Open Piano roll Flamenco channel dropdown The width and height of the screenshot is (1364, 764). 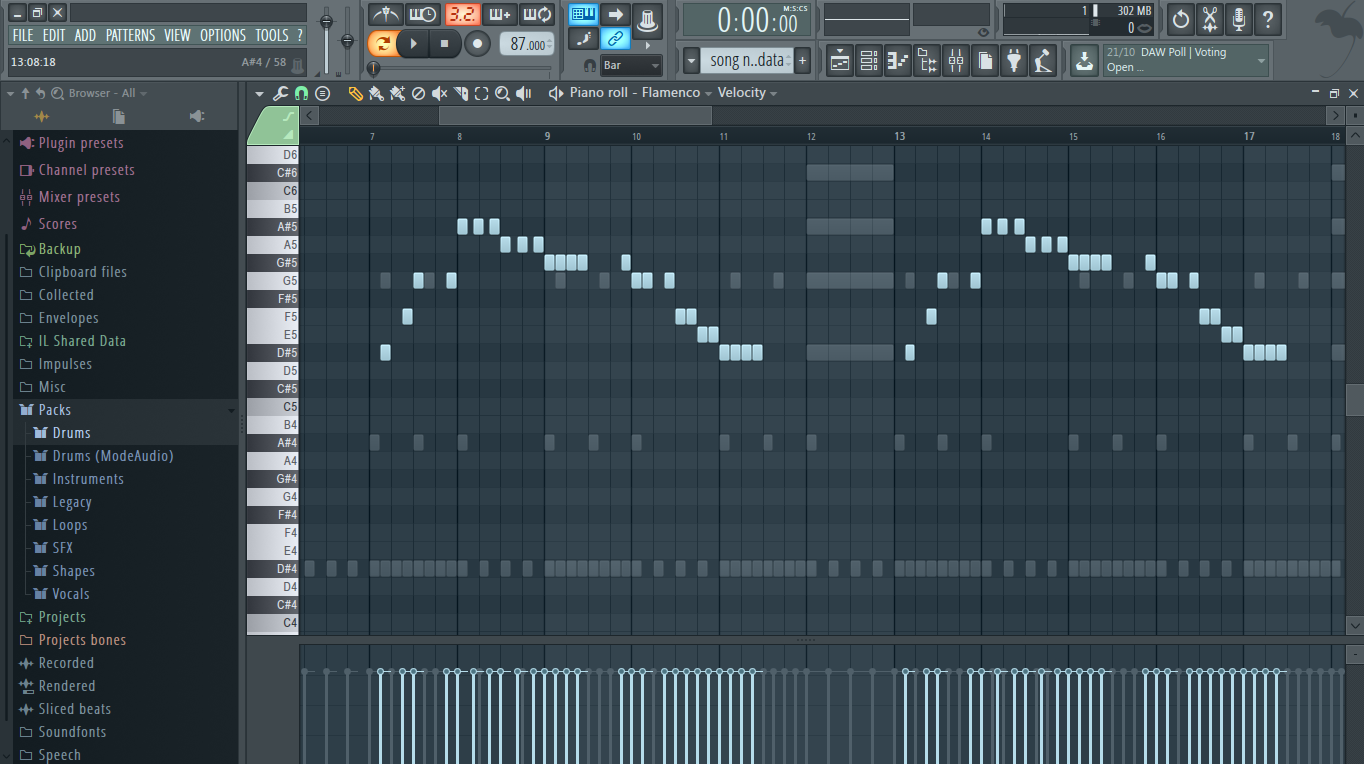pyautogui.click(x=641, y=93)
